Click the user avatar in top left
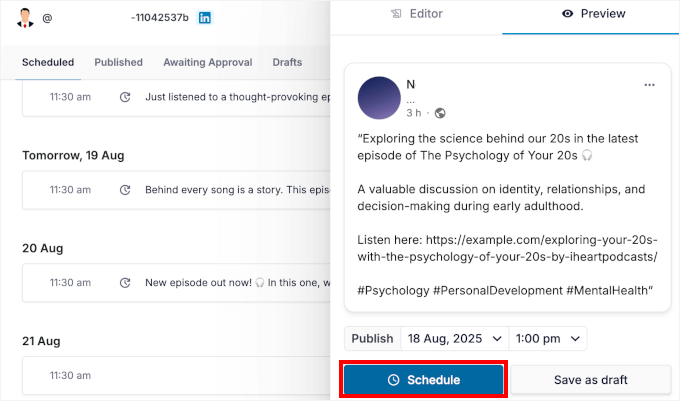 click(x=27, y=18)
